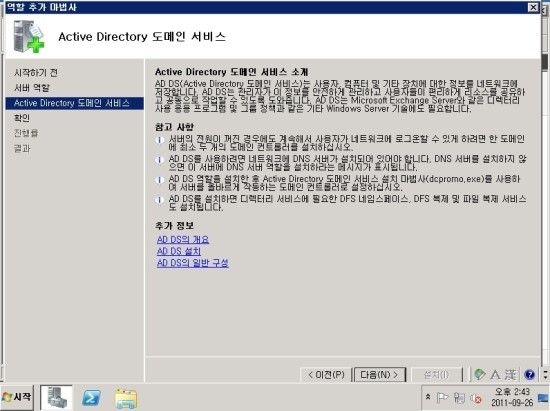Open the 'AD DS 설치' link

point(179,251)
